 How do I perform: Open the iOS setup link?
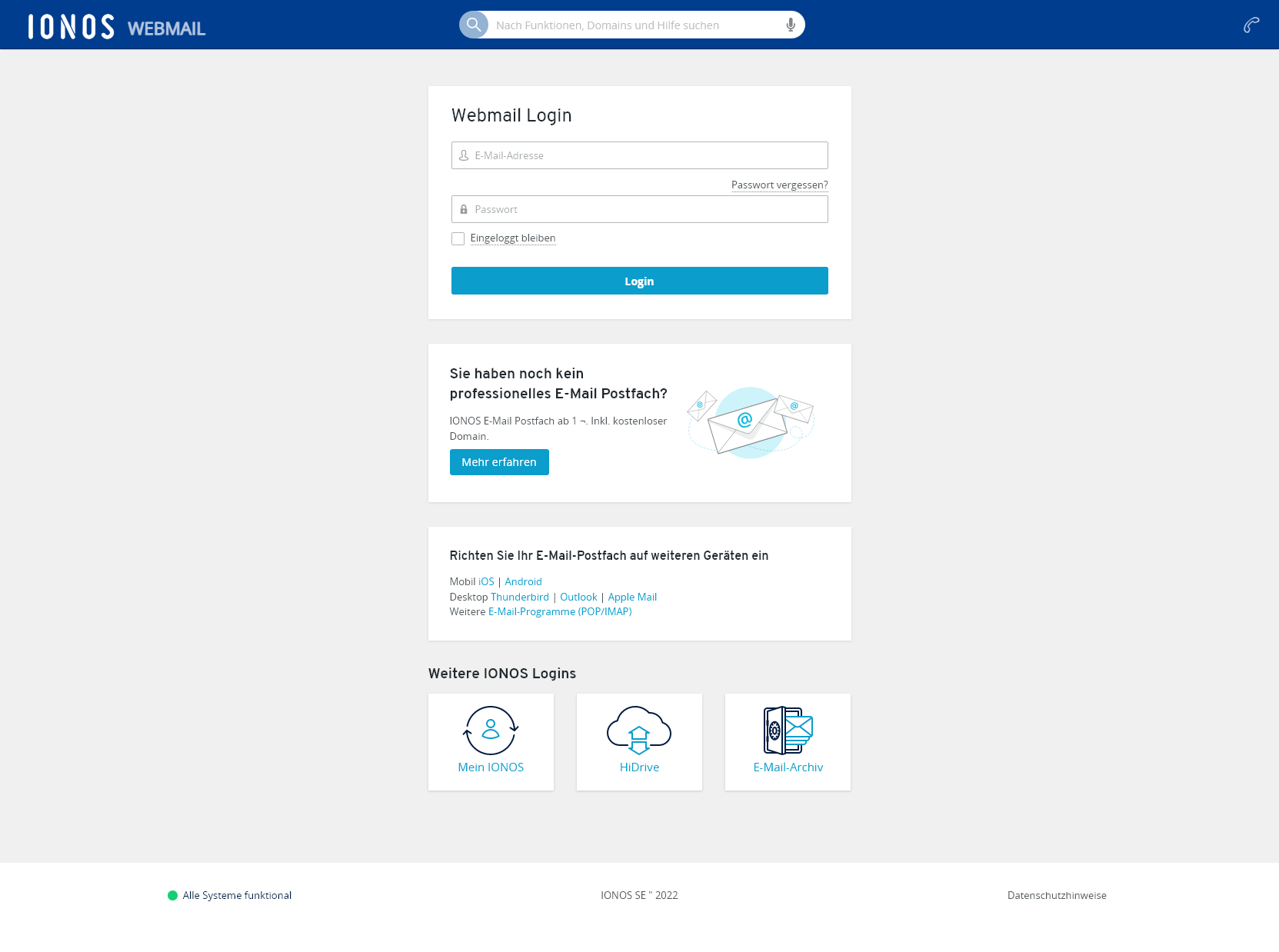[486, 581]
